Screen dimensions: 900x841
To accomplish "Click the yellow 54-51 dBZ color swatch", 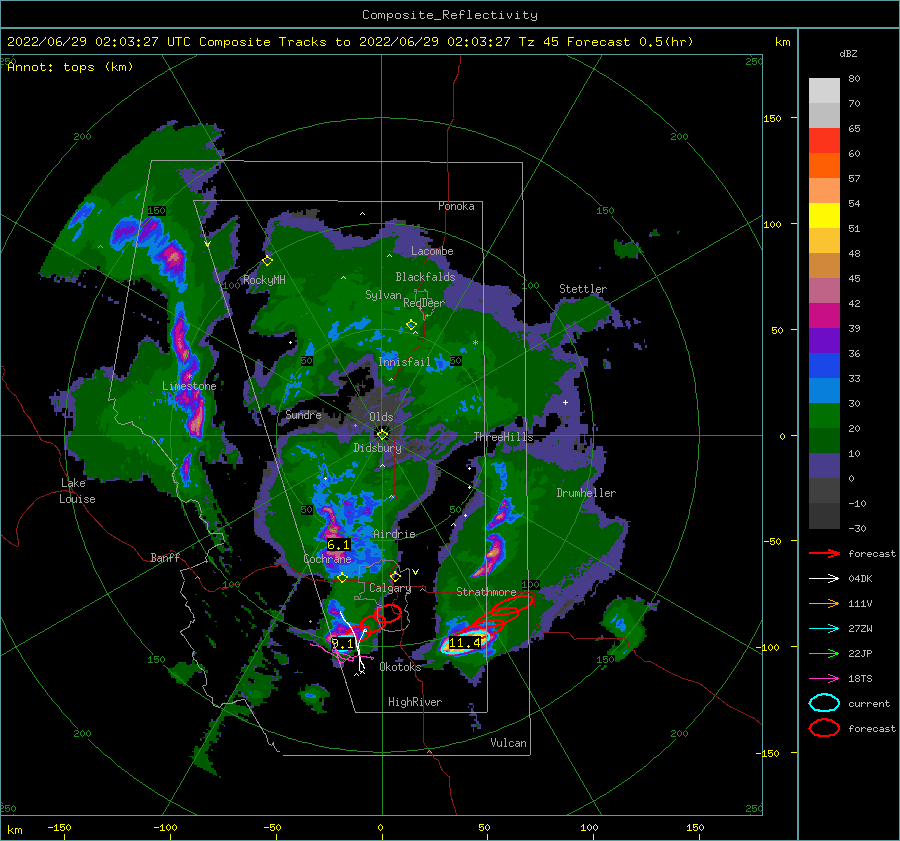I will 824,216.
